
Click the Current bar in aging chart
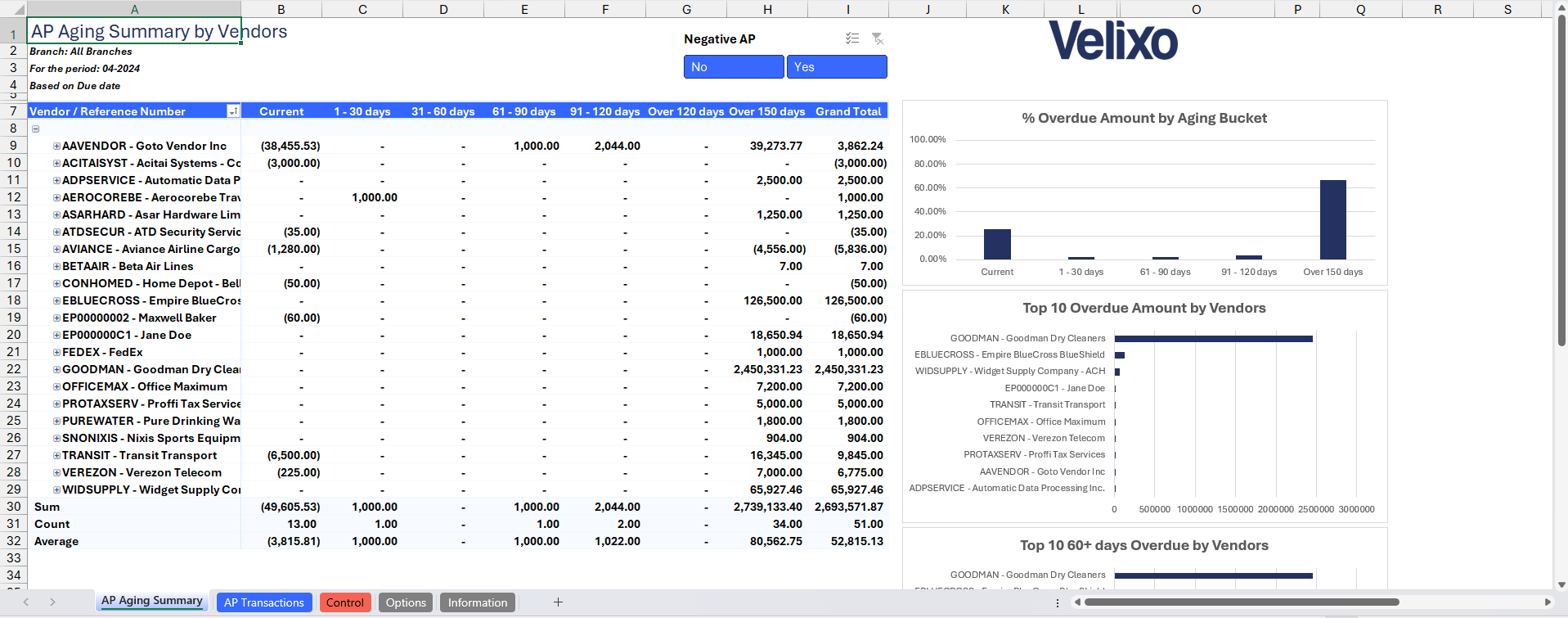click(x=997, y=244)
